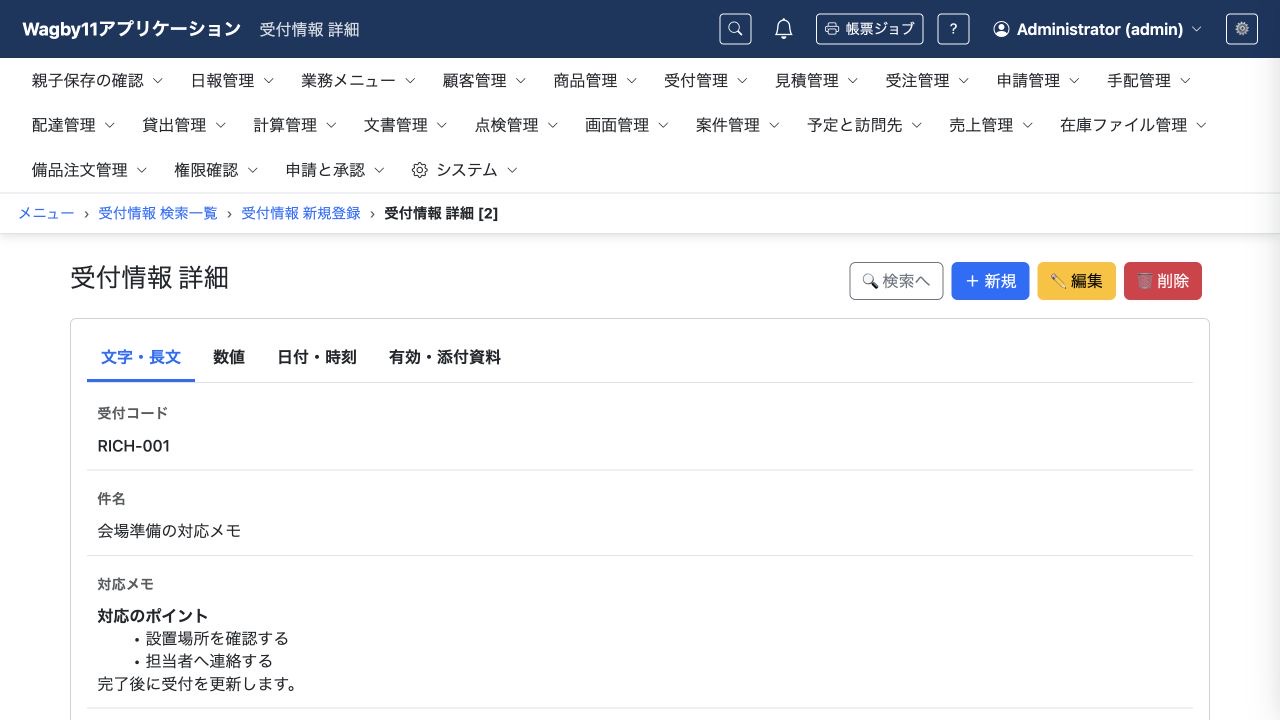Click the yellow 編集 button
This screenshot has width=1280, height=720.
tap(1077, 281)
